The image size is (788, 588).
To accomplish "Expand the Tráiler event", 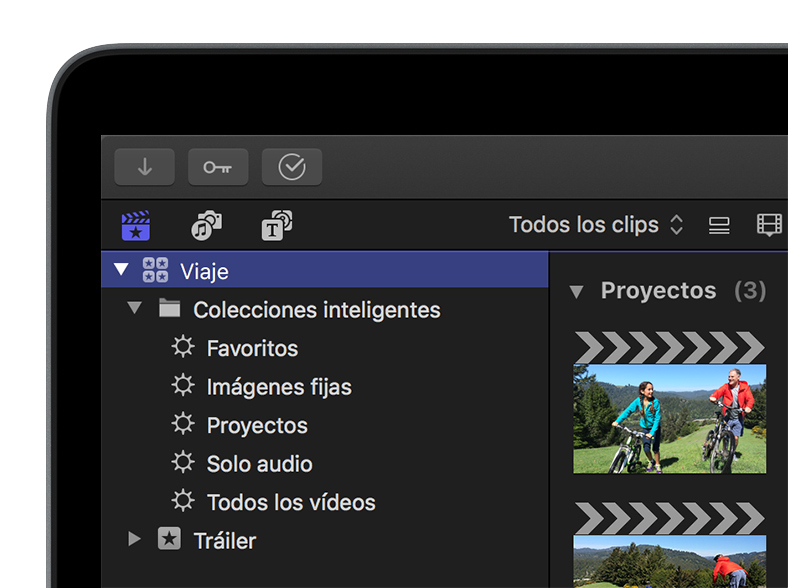I will (135, 540).
